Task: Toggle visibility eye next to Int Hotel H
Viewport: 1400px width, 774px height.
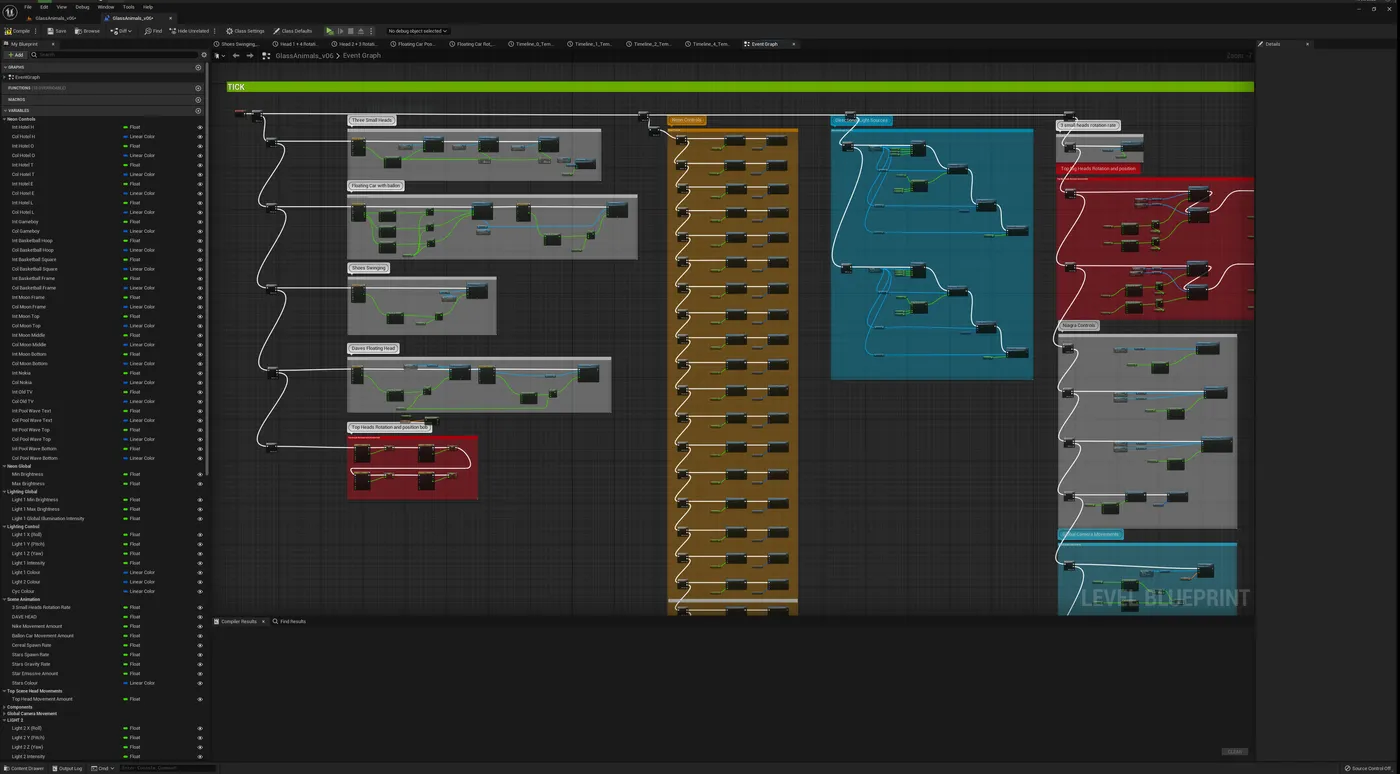Action: click(x=199, y=127)
